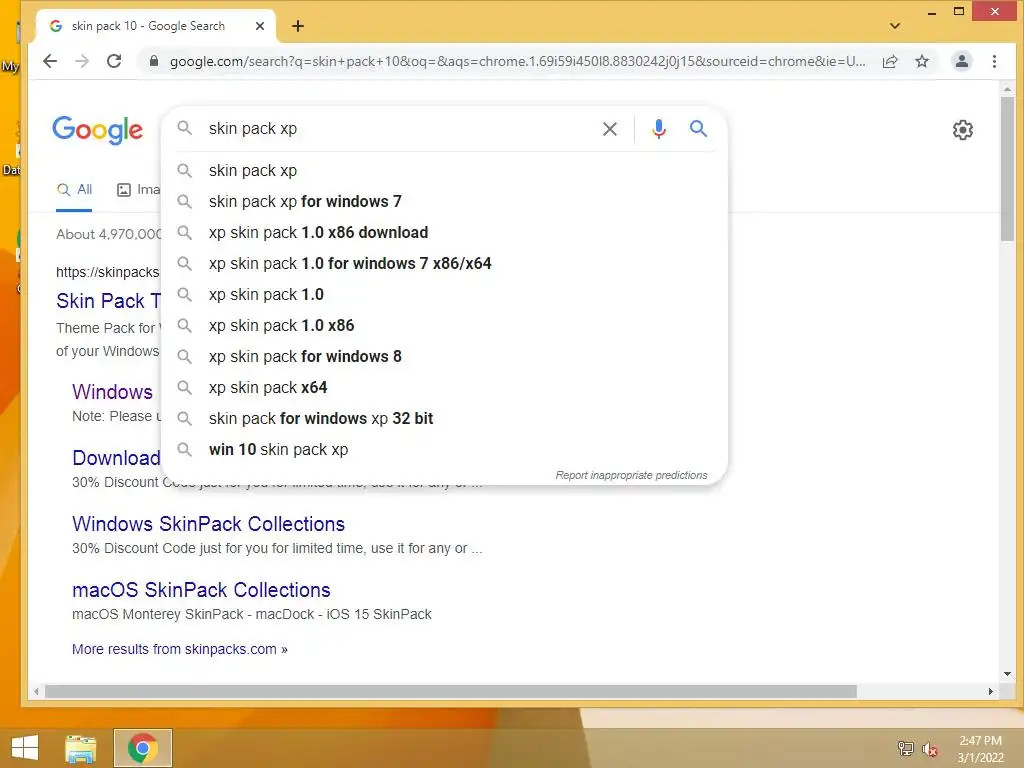Share this page from the address bar
The height and width of the screenshot is (768, 1024).
tap(889, 61)
